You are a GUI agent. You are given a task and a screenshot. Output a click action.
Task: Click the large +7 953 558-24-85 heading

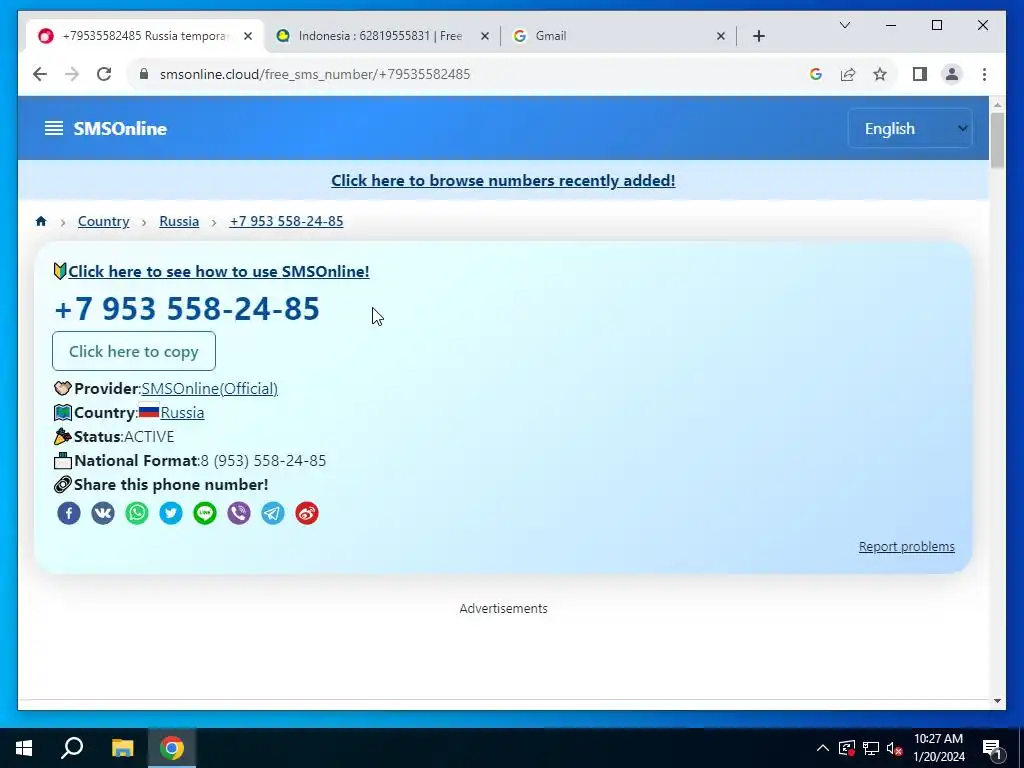[187, 309]
